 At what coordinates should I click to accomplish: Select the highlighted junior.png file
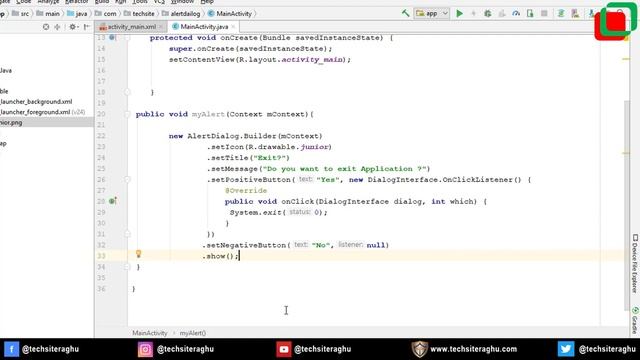tap(47, 122)
